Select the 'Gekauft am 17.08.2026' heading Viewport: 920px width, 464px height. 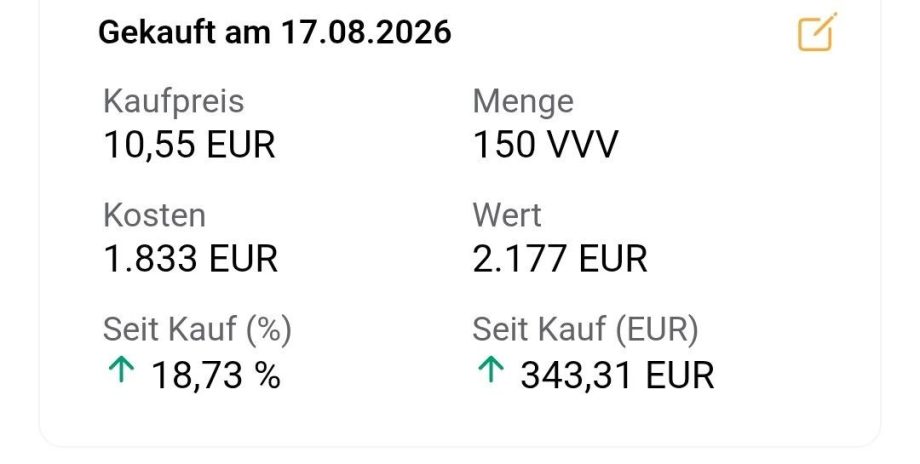(x=275, y=32)
